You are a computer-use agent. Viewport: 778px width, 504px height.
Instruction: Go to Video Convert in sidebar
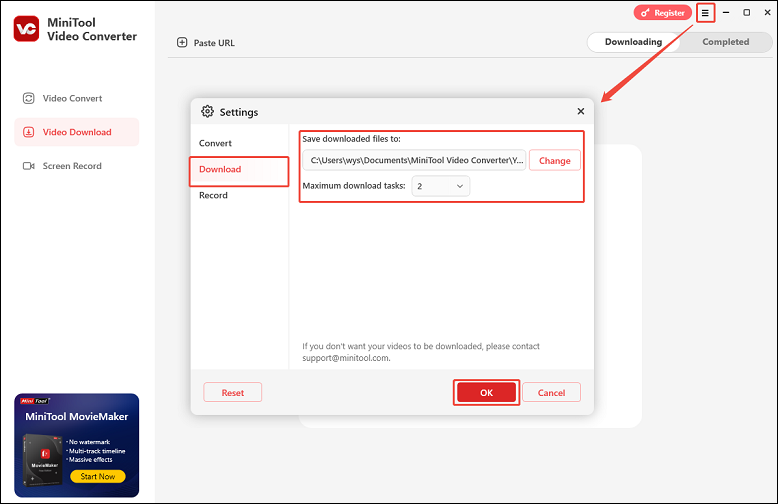tap(76, 98)
